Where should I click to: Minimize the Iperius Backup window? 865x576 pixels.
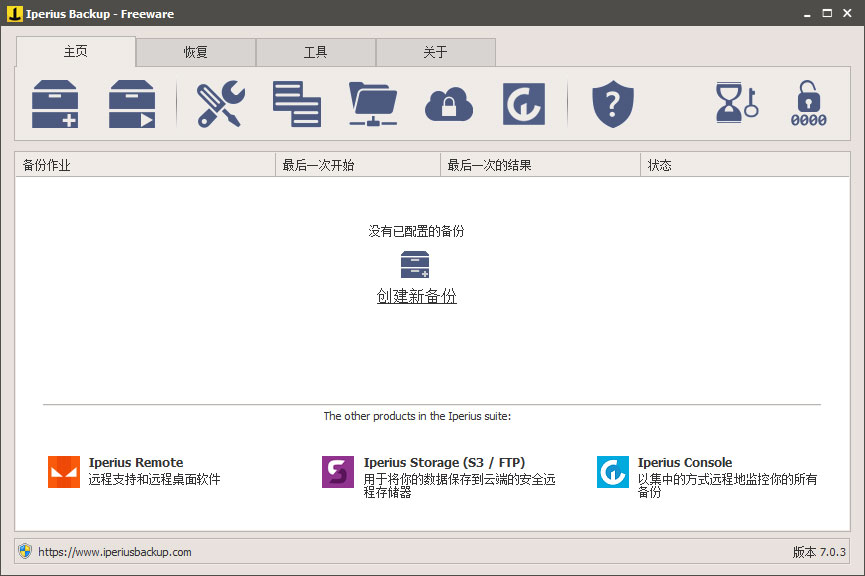pos(807,14)
